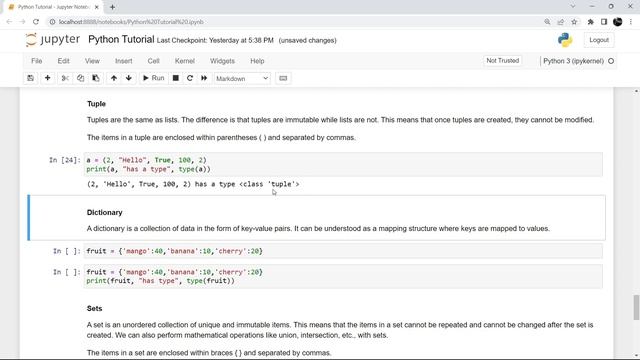Share this page icon in address bar
640x360 pixels.
tap(560, 22)
